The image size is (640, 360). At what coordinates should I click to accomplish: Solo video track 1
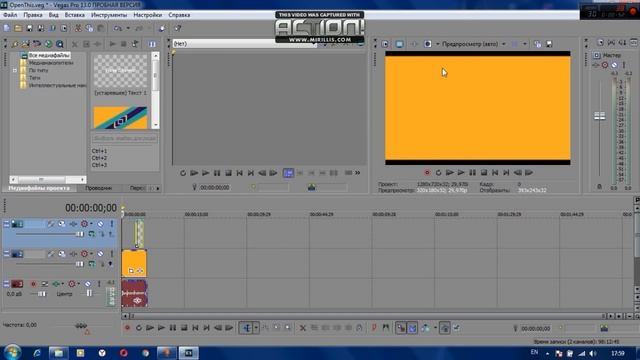pos(111,224)
